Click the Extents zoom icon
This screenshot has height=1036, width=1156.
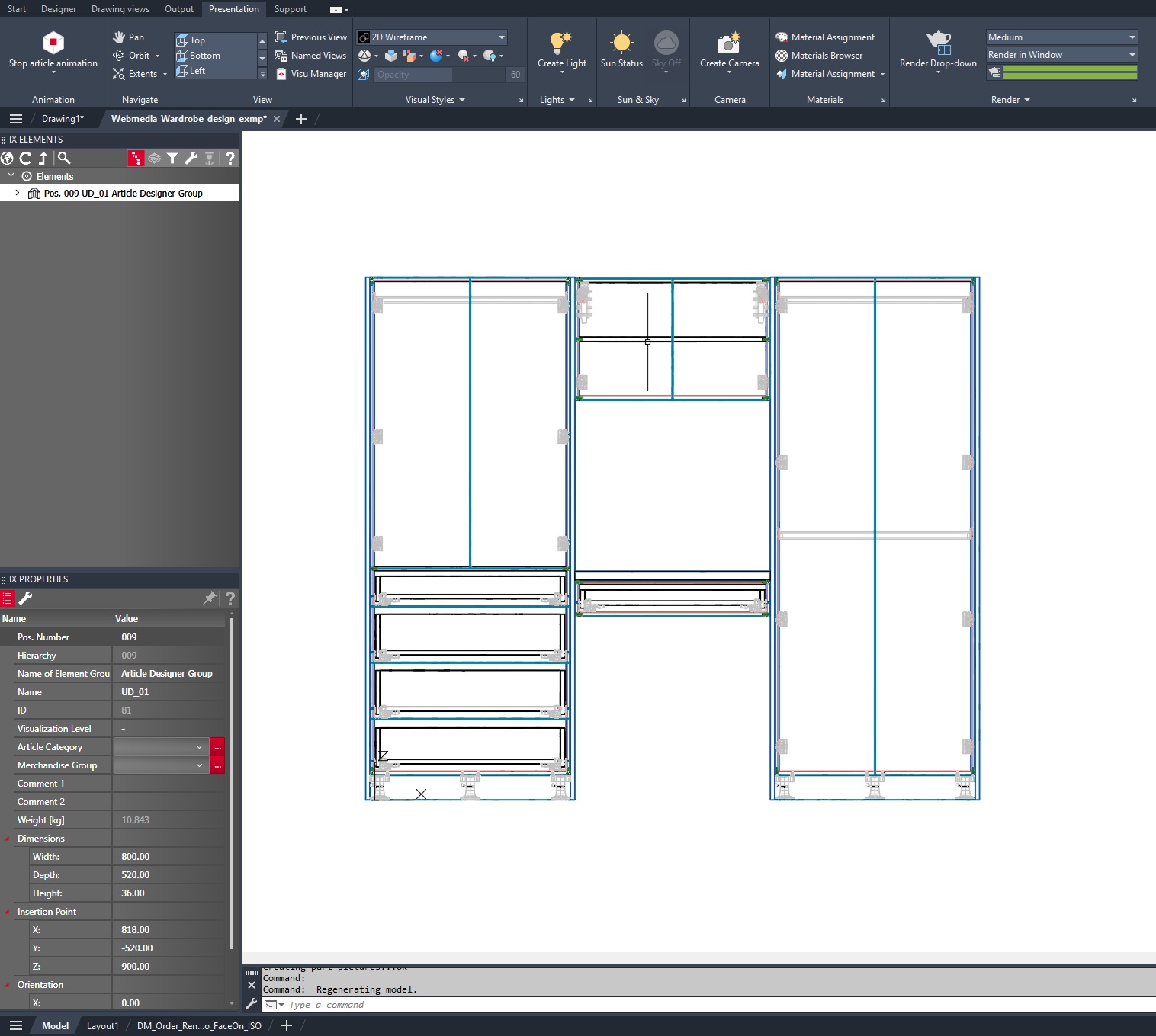point(119,73)
